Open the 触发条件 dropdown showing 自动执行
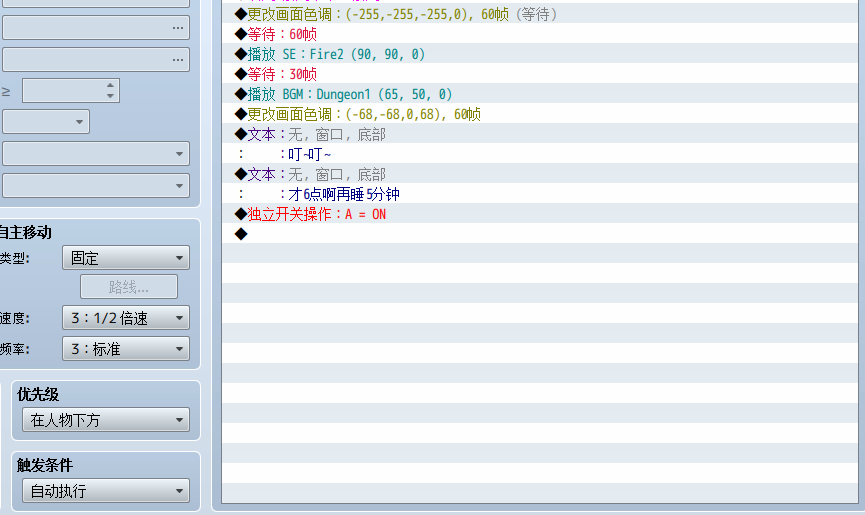Viewport: 865px width, 515px height. pos(106,491)
